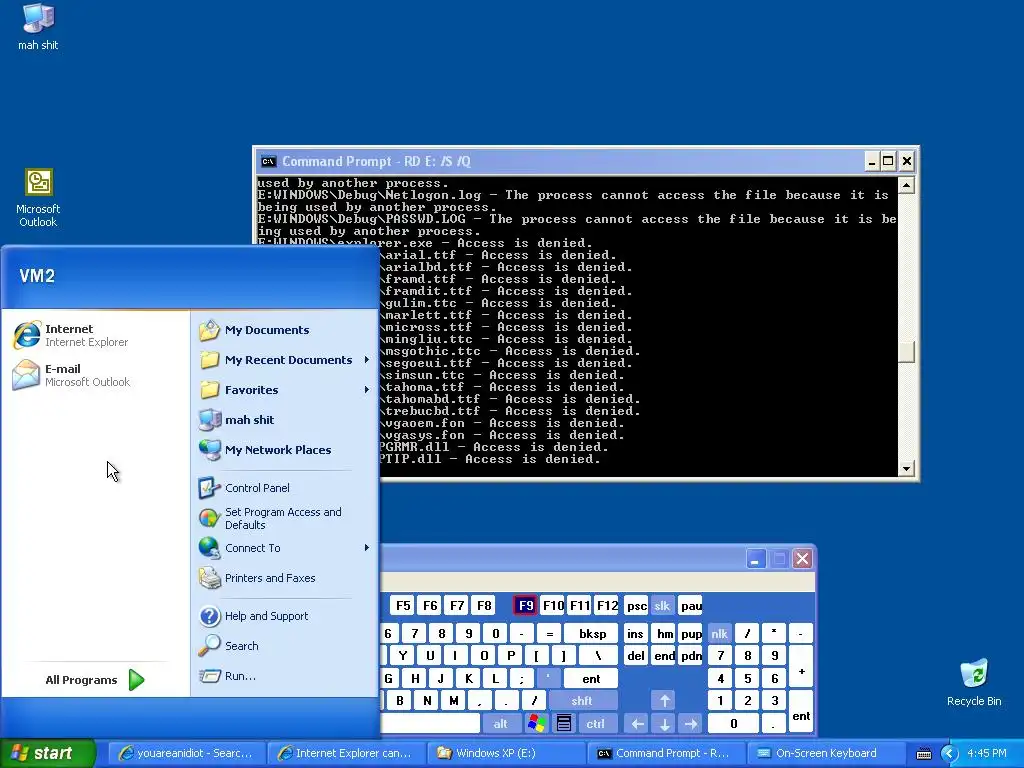The image size is (1024, 768).
Task: Minimize the On-Screen Keyboard window
Action: [756, 559]
